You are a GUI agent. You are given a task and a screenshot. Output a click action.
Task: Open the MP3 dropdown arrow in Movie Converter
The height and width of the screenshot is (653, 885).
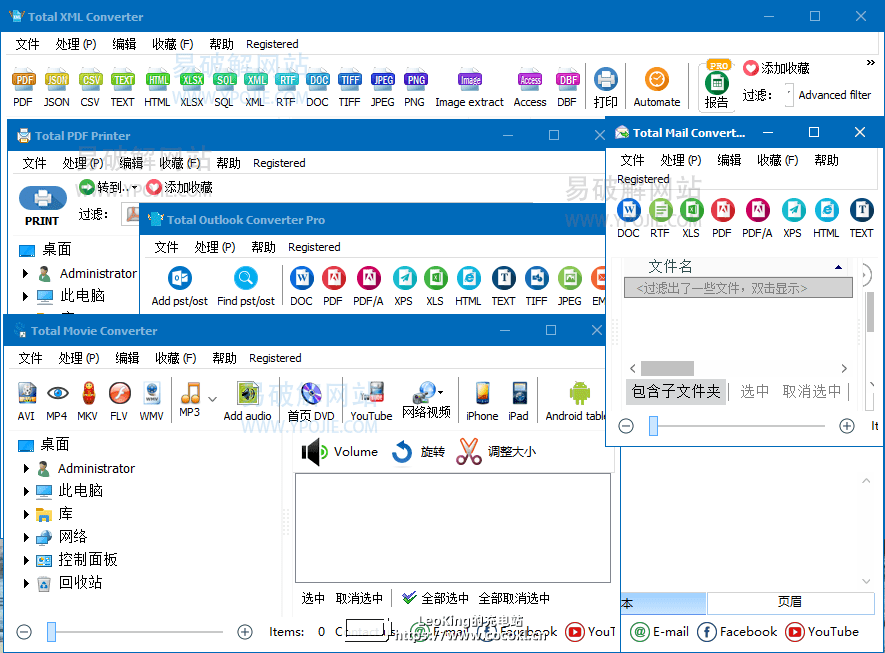[x=213, y=399]
